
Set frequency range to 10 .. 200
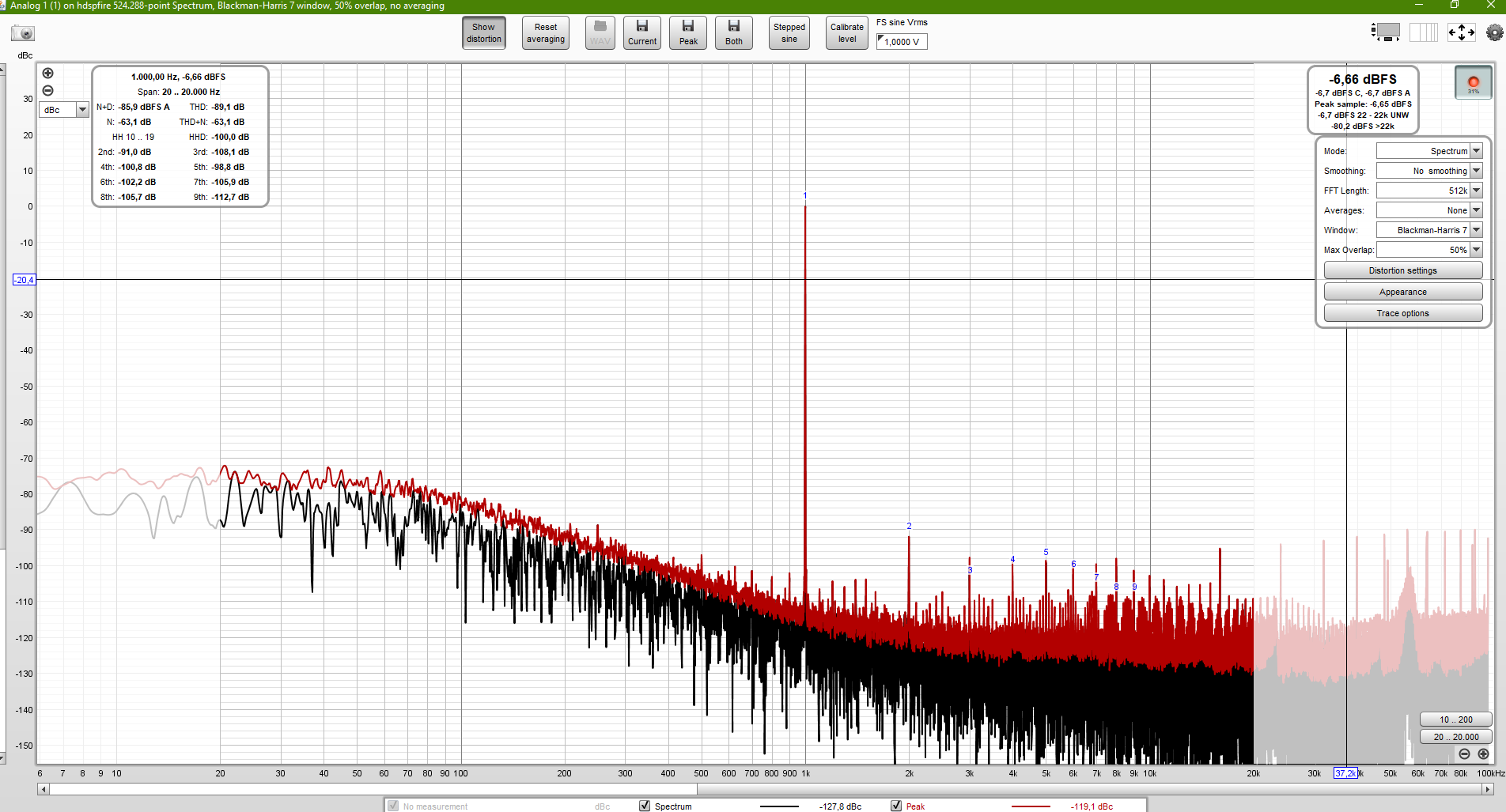point(1456,719)
